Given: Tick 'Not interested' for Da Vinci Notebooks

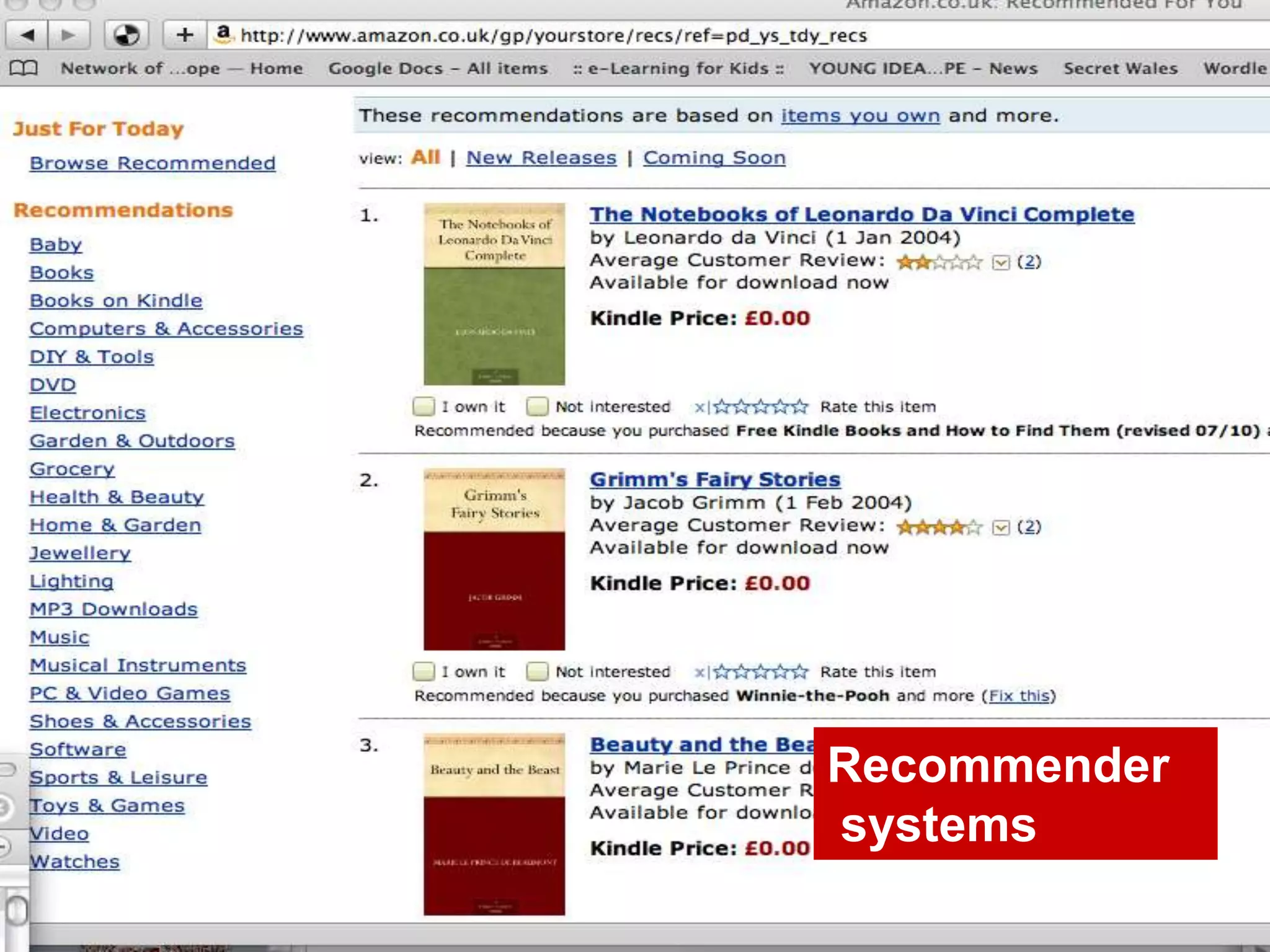Looking at the screenshot, I should click(537, 407).
